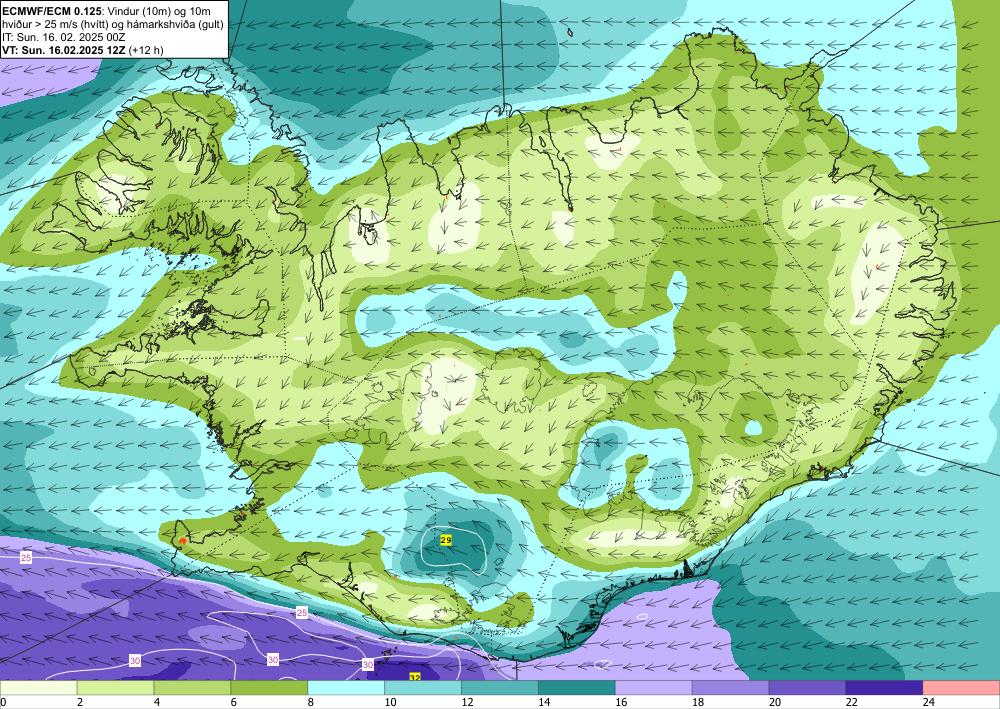Image resolution: width=1000 pixels, height=709 pixels.
Task: Click the 'VT: Sun. 16.02.2025 12Z' line
Action: pyautogui.click(x=64, y=50)
